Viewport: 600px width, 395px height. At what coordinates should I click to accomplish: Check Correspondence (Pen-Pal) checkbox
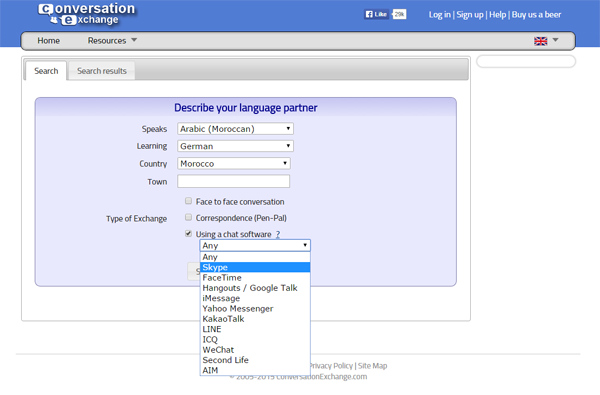click(188, 217)
